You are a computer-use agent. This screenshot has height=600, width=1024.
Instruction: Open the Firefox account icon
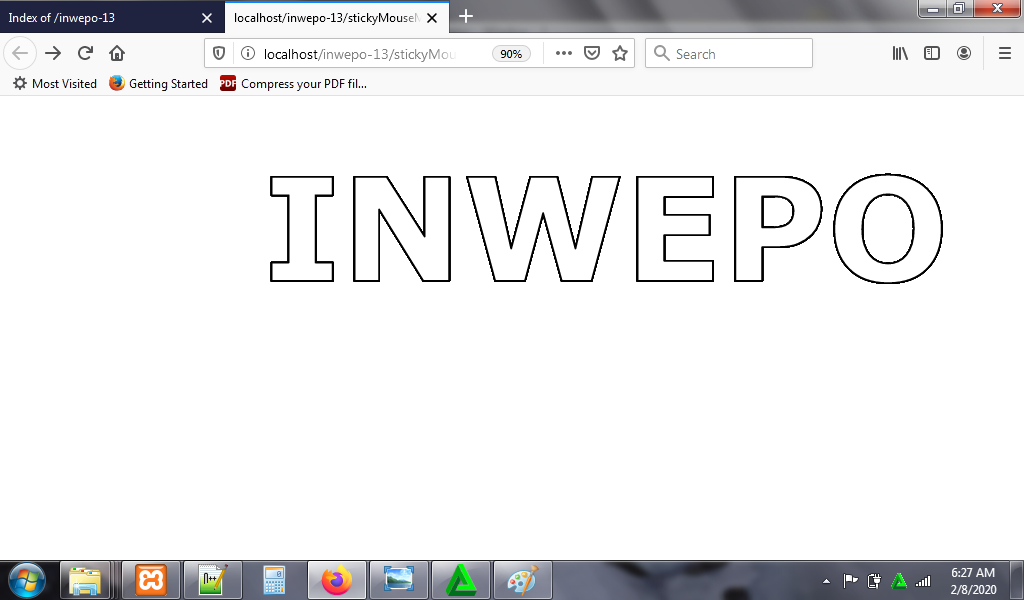coord(964,54)
